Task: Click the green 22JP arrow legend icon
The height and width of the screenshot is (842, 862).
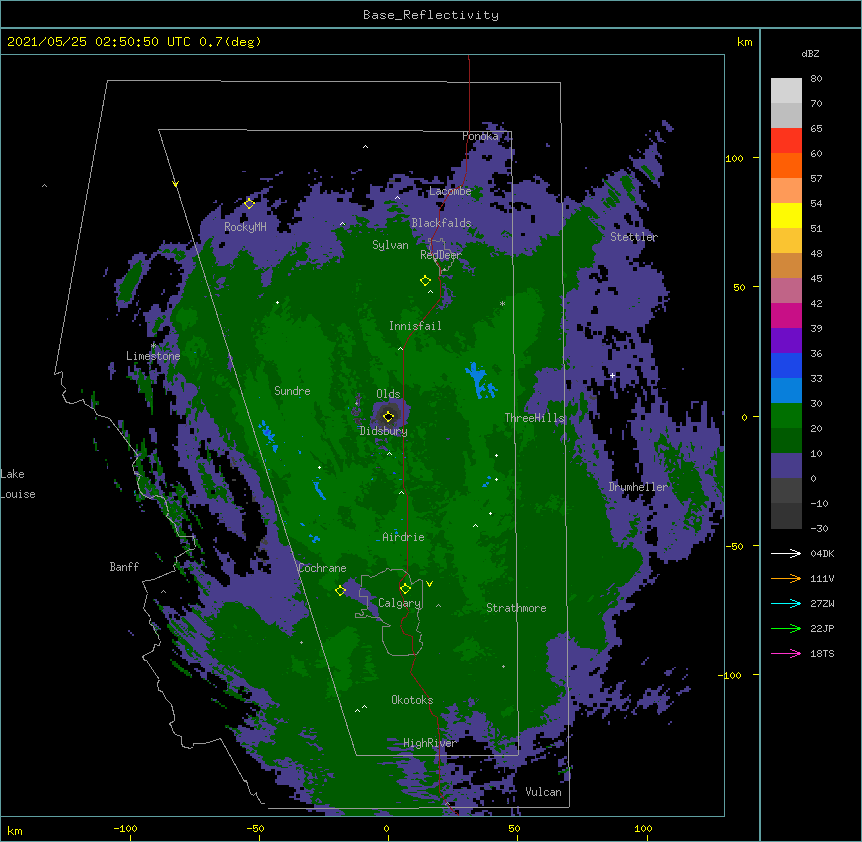Action: pos(786,628)
